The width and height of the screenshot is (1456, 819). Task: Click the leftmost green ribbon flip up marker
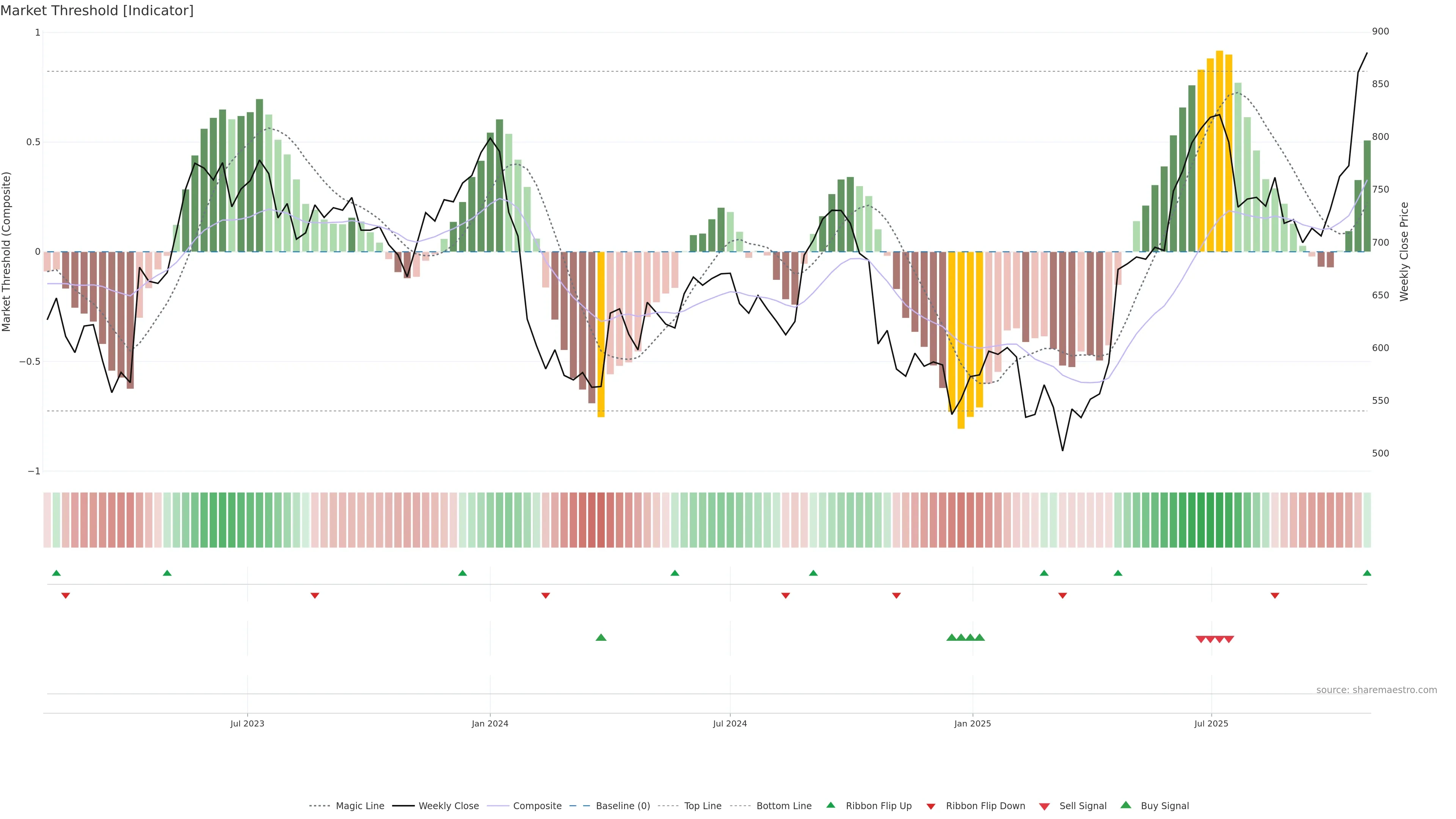click(x=56, y=573)
